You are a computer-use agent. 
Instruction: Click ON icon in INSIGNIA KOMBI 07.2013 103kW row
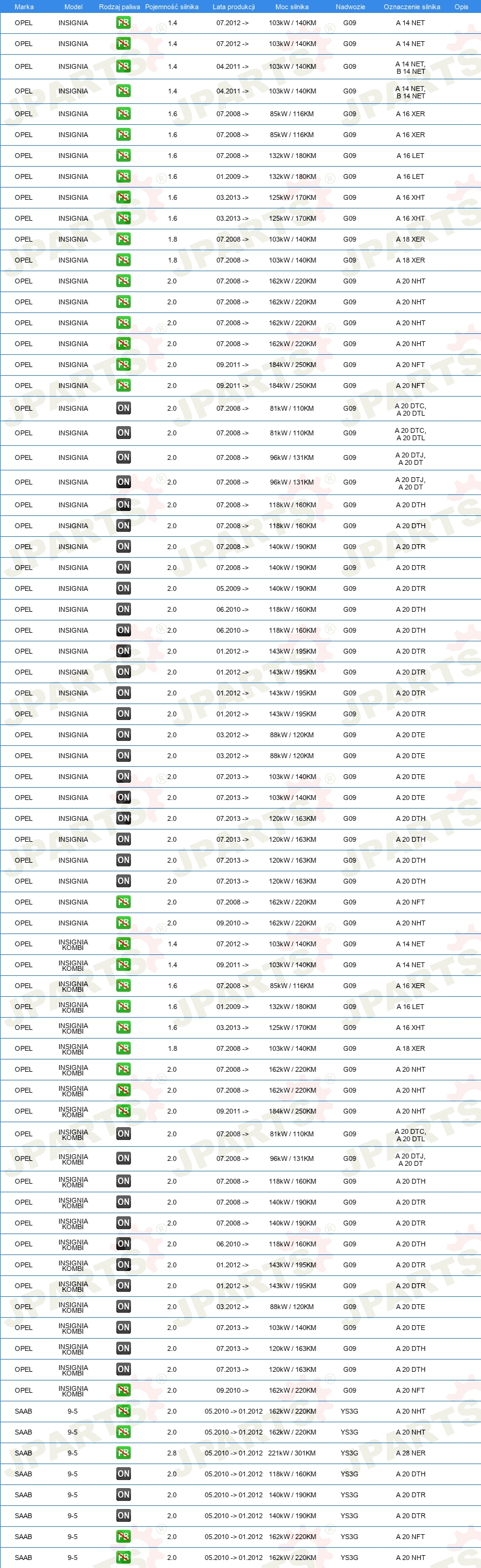[x=124, y=1328]
